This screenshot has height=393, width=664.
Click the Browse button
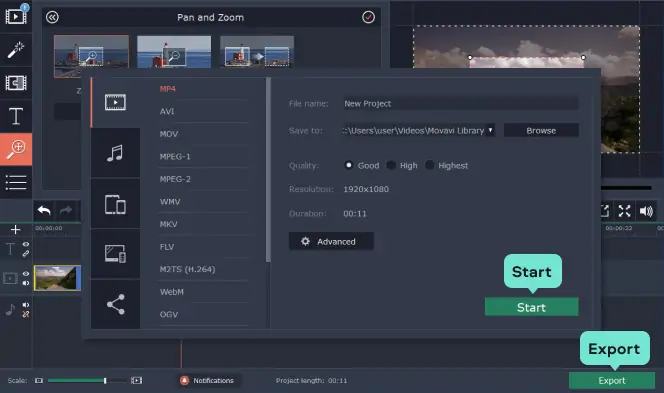click(541, 130)
